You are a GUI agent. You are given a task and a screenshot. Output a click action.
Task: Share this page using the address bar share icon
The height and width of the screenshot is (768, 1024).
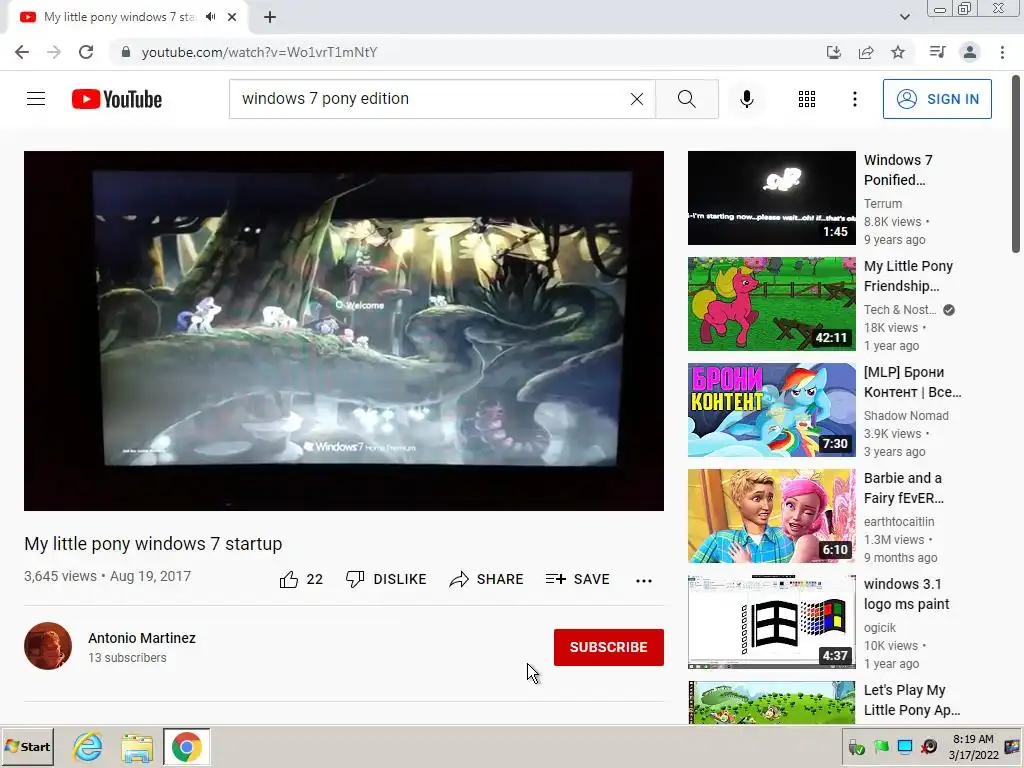866,52
